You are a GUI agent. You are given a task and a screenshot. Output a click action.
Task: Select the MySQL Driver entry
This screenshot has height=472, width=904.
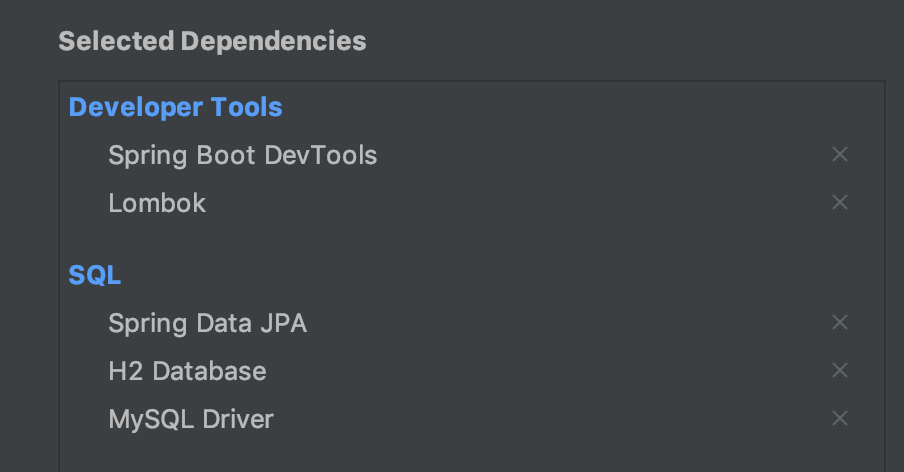coord(191,419)
